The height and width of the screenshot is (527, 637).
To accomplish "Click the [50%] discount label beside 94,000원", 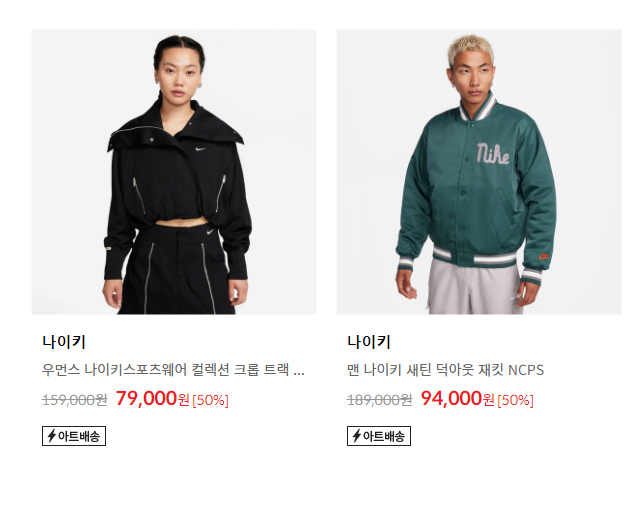I will 515,400.
